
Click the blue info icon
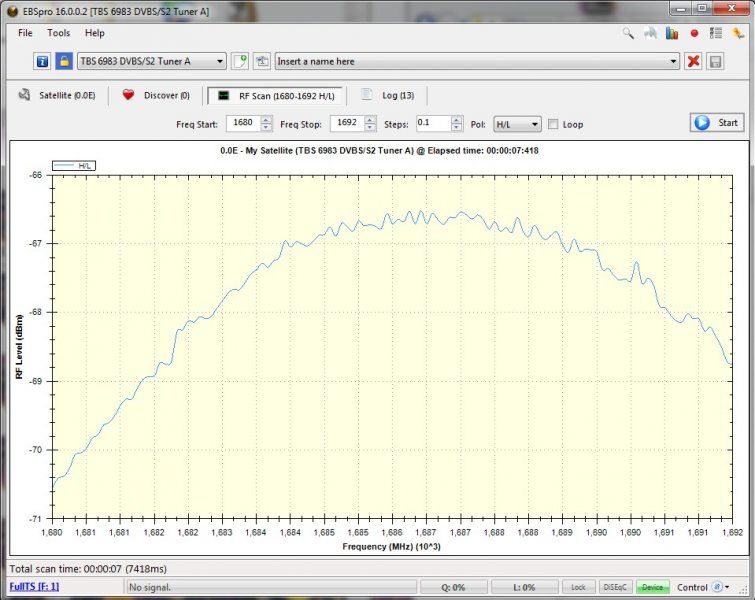pyautogui.click(x=42, y=61)
